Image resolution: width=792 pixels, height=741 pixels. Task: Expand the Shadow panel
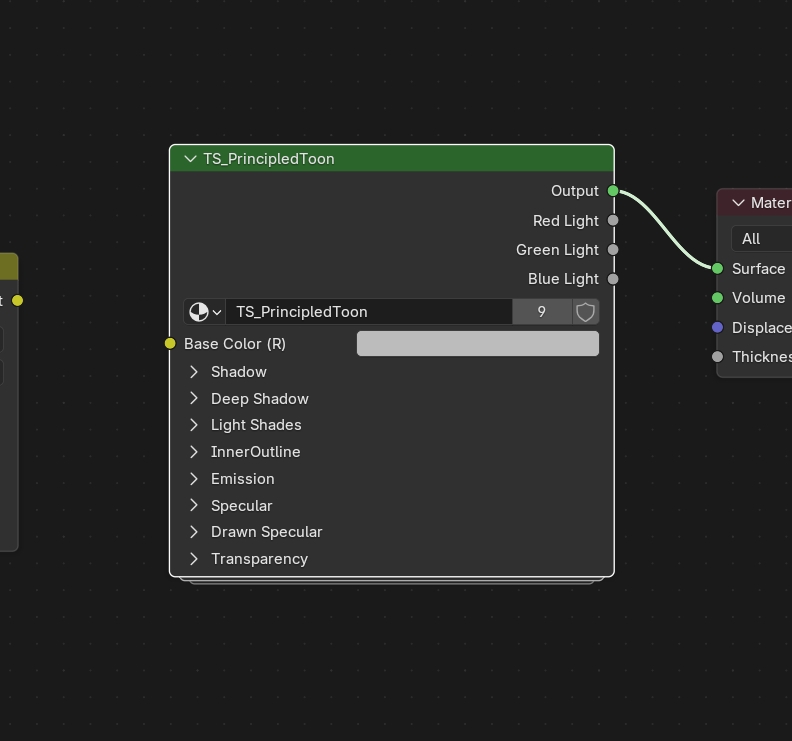(x=194, y=371)
